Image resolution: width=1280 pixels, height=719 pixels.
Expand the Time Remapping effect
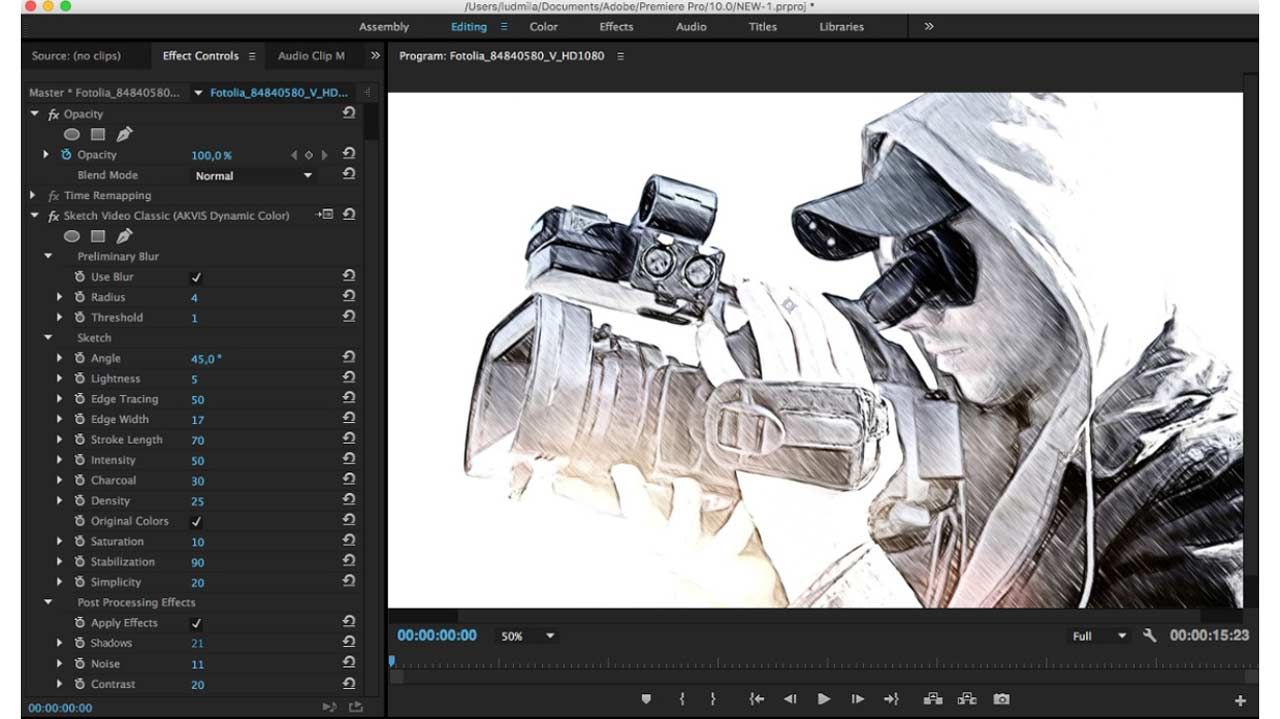tap(34, 196)
